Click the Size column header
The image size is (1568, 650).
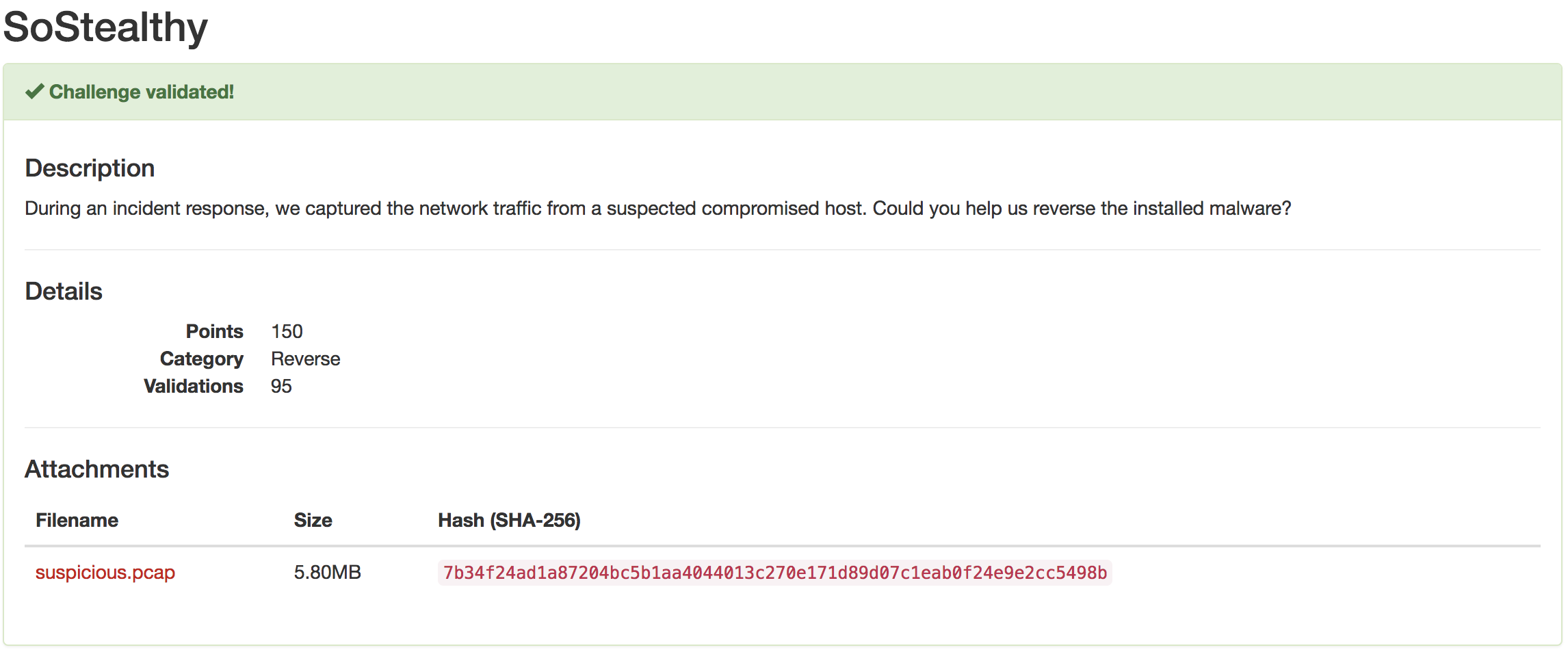click(x=313, y=521)
